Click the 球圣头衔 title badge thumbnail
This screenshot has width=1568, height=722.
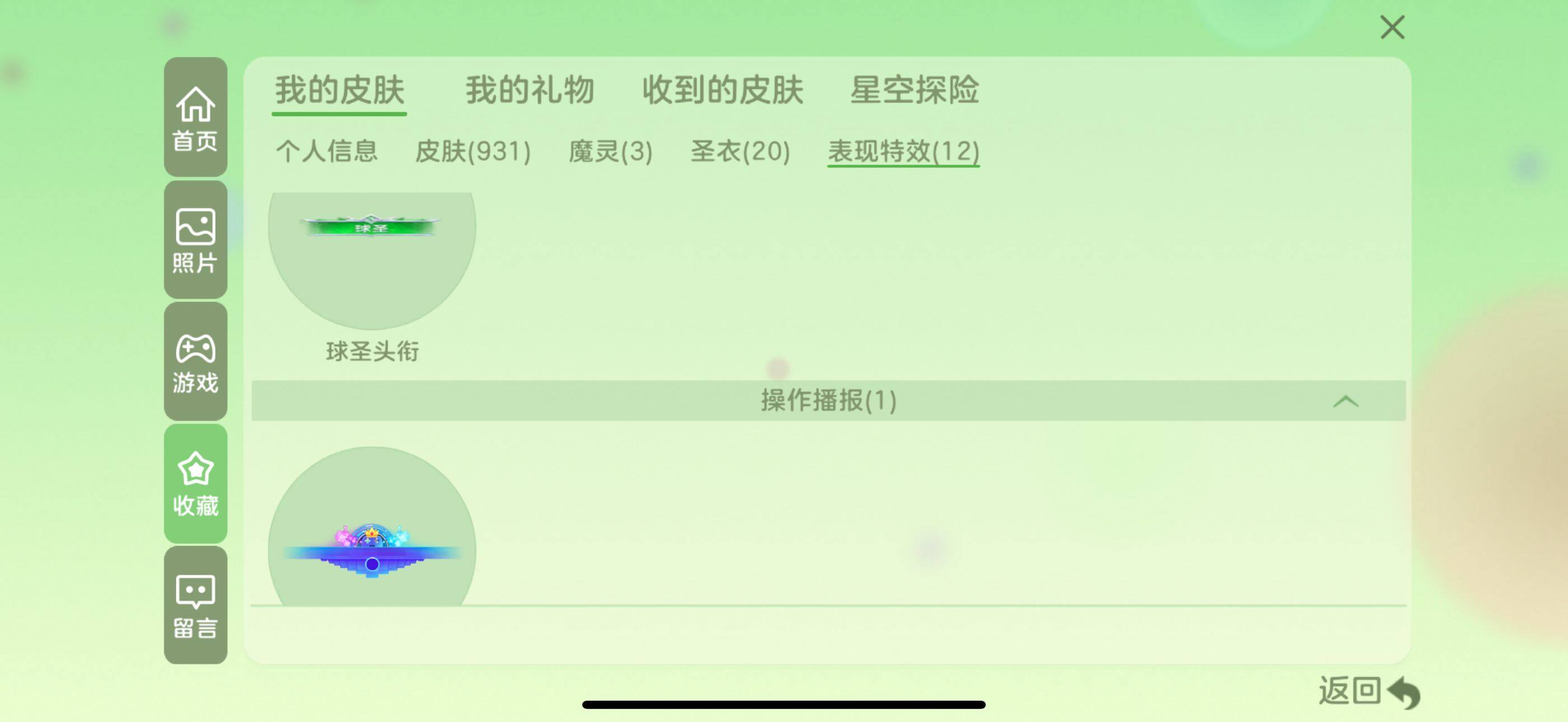pos(372,260)
